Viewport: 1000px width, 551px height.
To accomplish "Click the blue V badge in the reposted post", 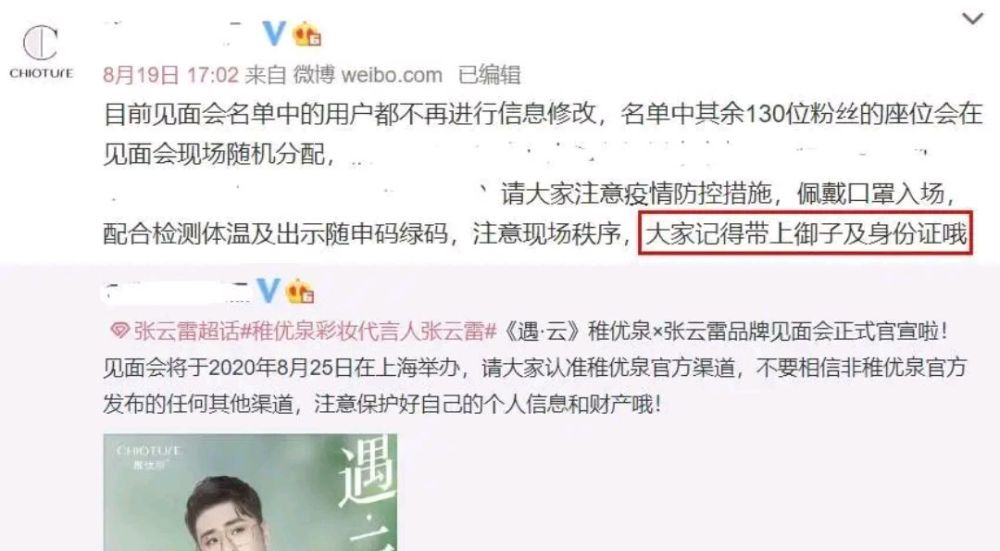I will pos(268,291).
